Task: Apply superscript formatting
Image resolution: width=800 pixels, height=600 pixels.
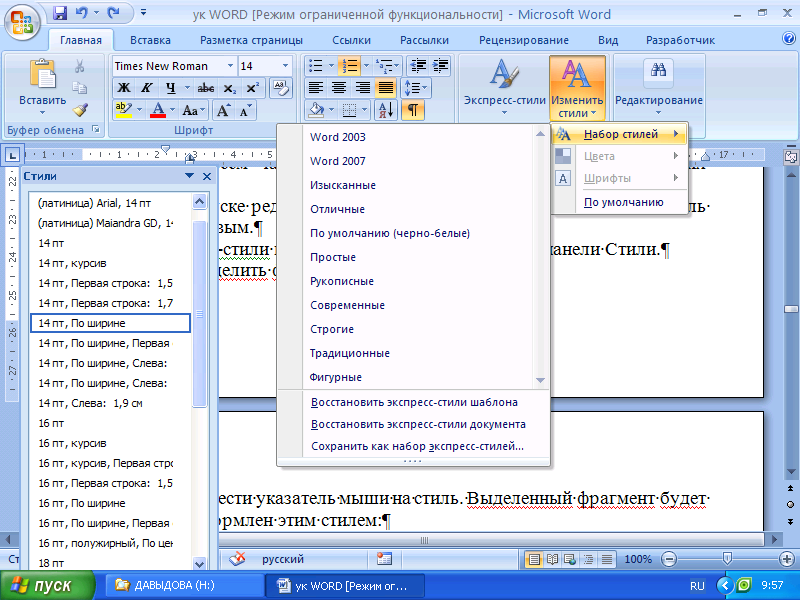Action: tap(253, 88)
